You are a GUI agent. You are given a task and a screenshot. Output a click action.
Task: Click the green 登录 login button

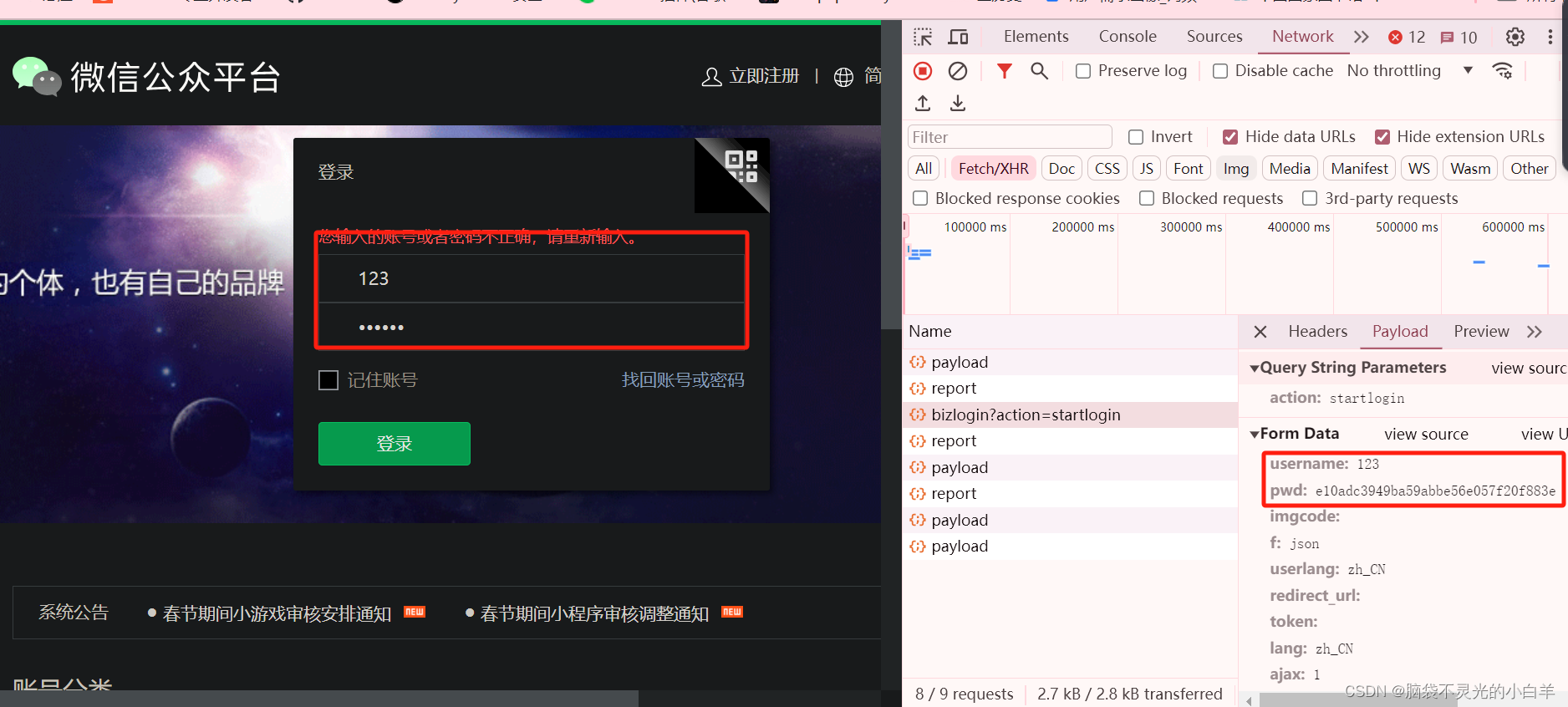pyautogui.click(x=395, y=444)
